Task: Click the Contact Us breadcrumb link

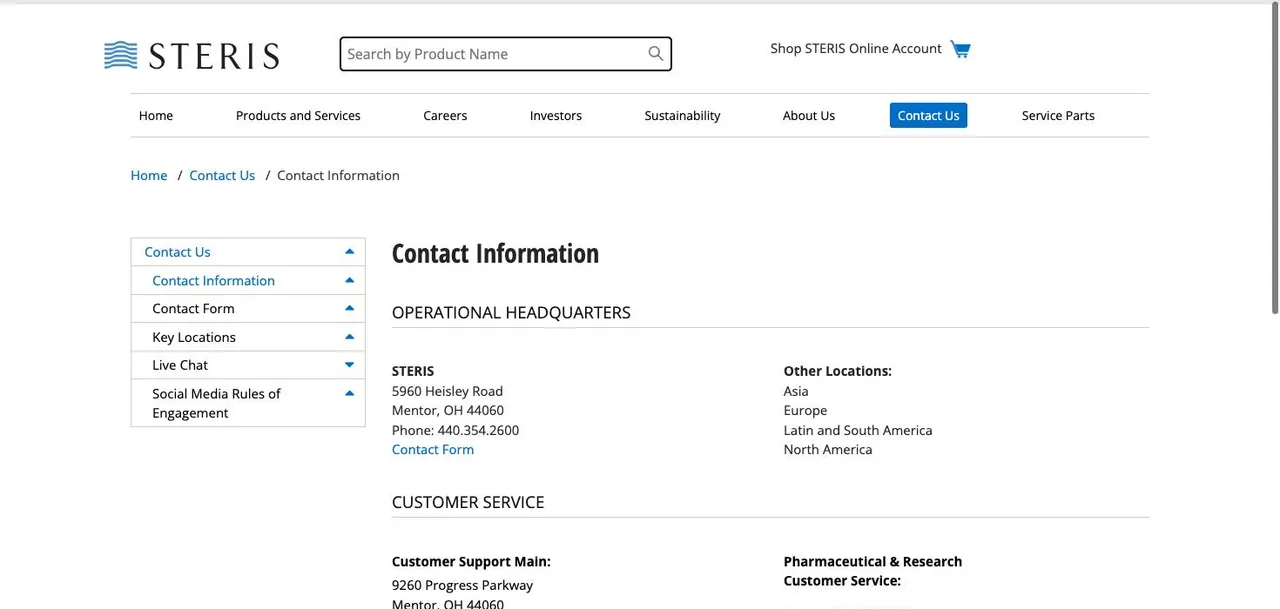Action: pos(222,175)
